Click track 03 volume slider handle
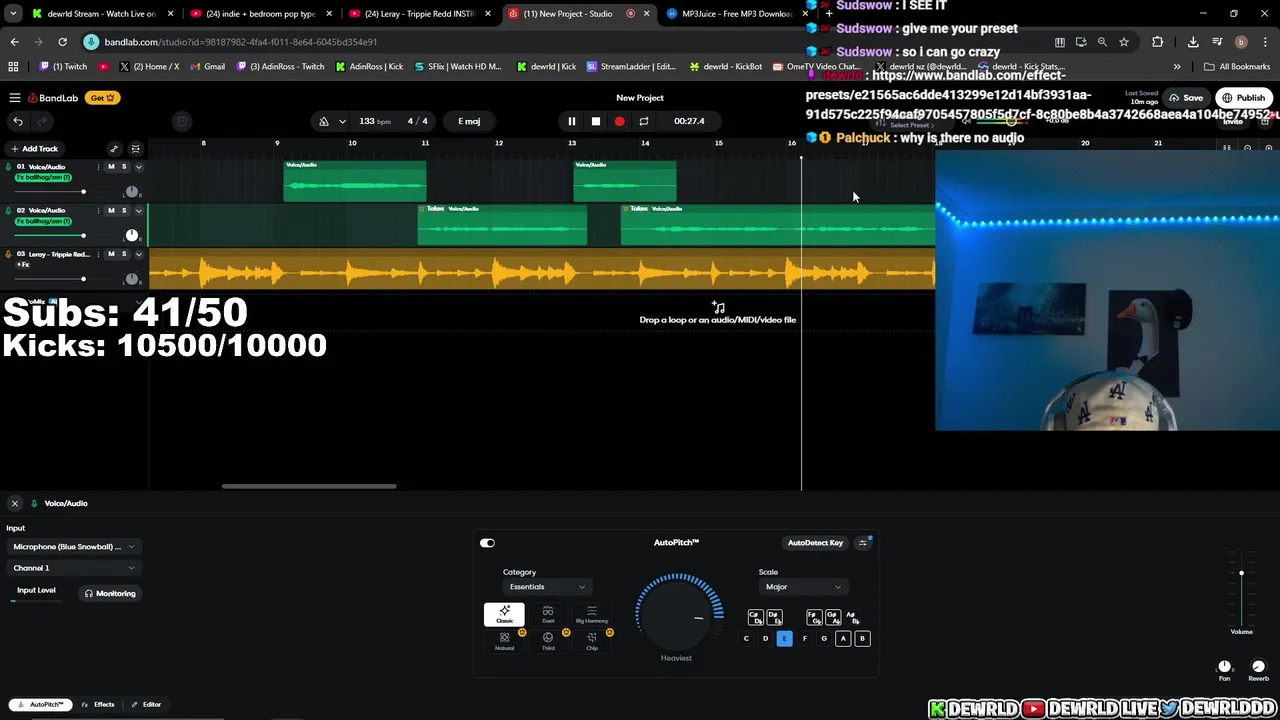Viewport: 1280px width, 720px height. pyautogui.click(x=84, y=279)
